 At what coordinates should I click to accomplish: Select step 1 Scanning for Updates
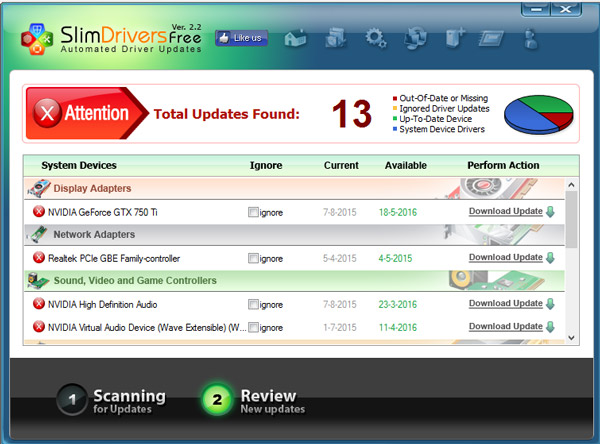tap(111, 400)
